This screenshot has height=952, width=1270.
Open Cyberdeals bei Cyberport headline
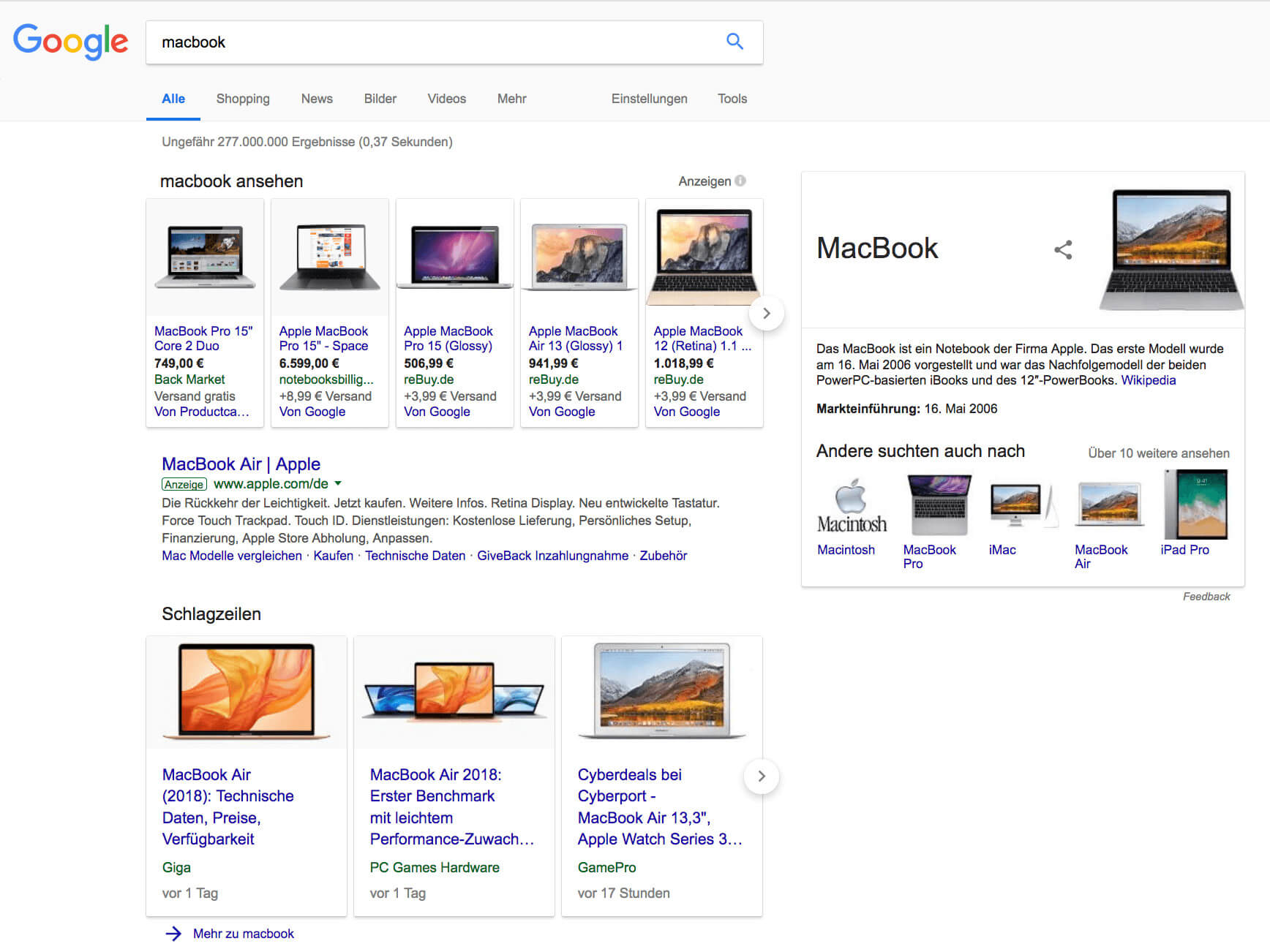(660, 806)
